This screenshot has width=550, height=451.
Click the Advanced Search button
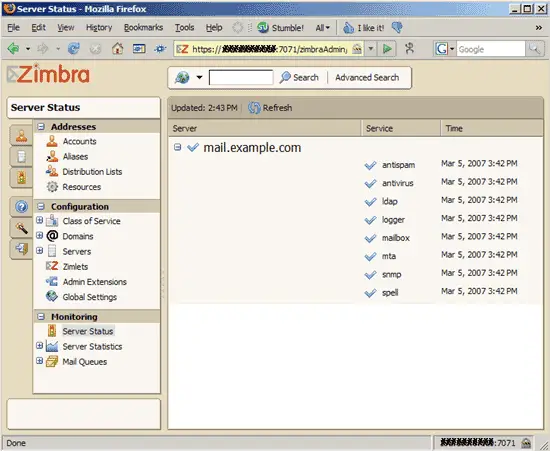[367, 78]
